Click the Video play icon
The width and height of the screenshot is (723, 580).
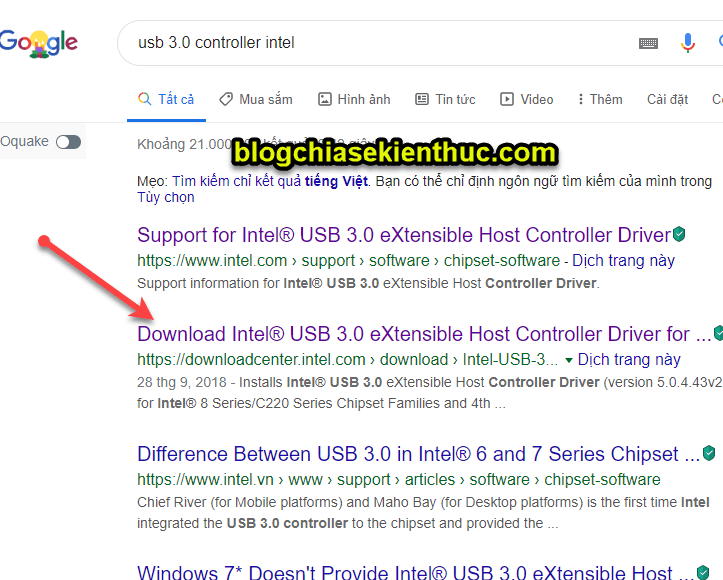click(x=507, y=99)
